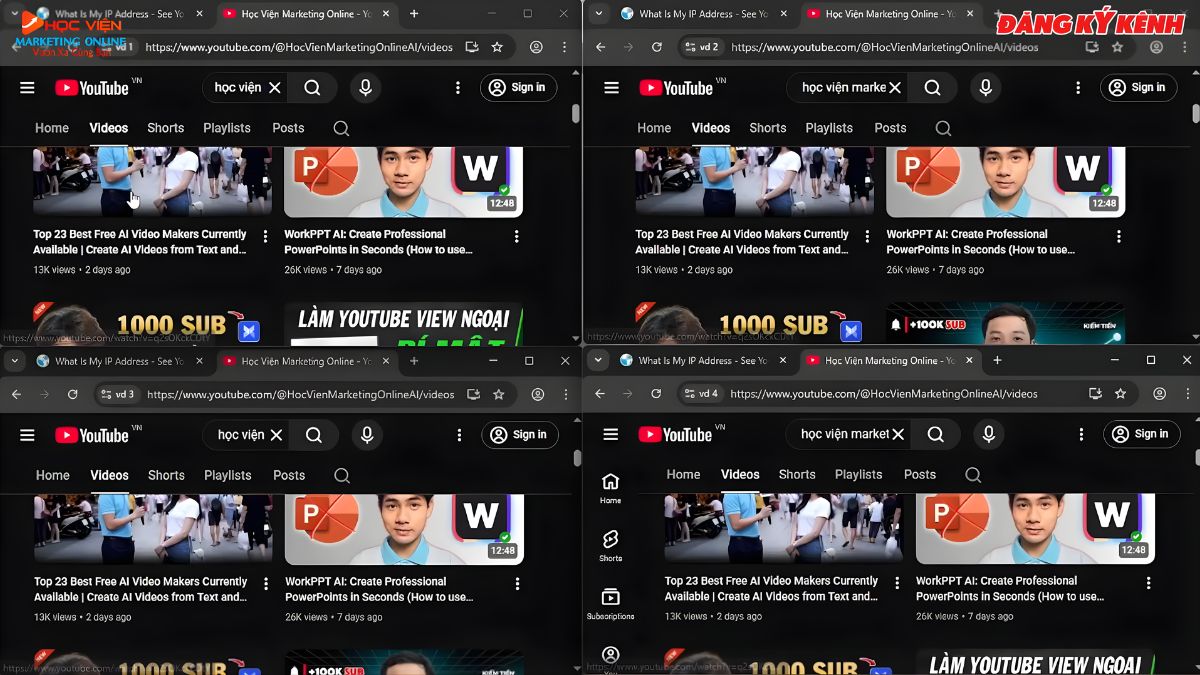Bookmark the page using star in vd 3 window

pyautogui.click(x=498, y=395)
